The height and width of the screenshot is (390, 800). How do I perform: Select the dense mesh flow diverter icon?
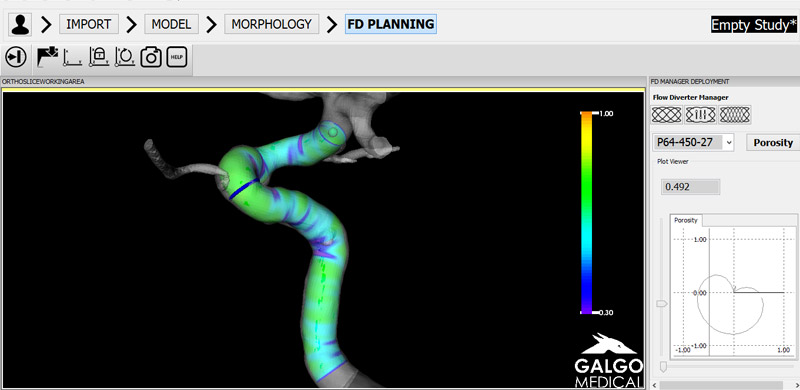pyautogui.click(x=735, y=115)
